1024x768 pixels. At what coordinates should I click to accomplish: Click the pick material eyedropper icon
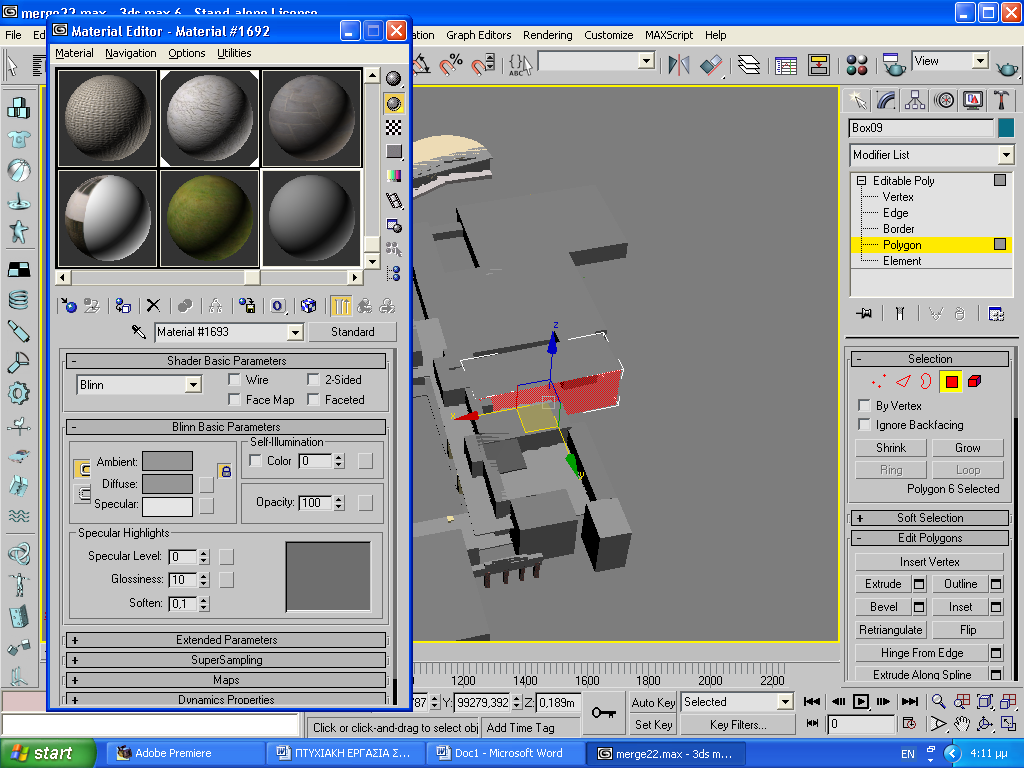pos(138,332)
